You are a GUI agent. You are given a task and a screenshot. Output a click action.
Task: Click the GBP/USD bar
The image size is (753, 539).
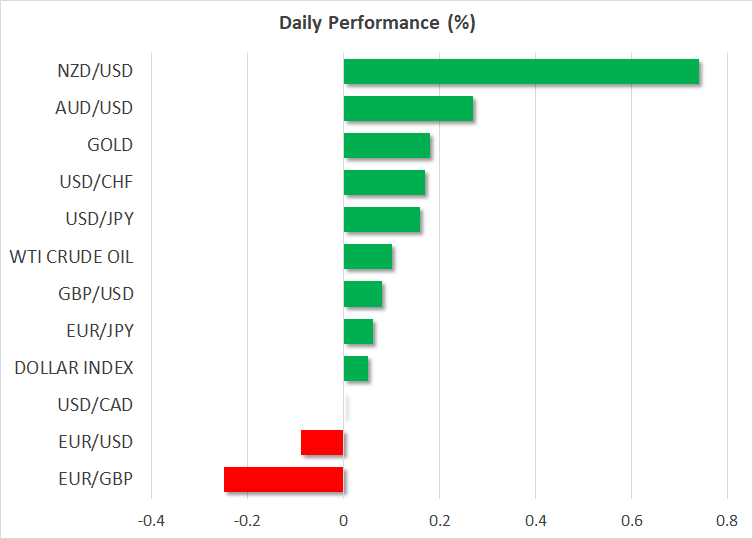tap(362, 294)
